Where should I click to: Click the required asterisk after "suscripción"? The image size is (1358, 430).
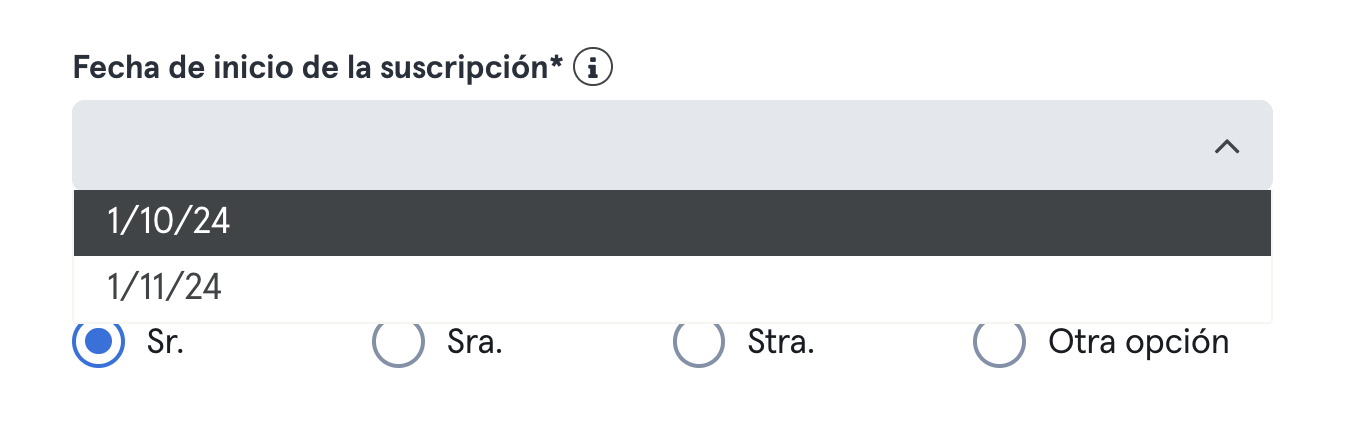pos(558,62)
